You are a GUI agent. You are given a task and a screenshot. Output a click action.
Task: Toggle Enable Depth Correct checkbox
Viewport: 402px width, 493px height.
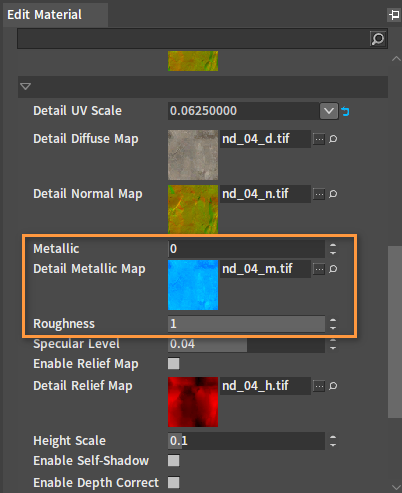point(174,483)
